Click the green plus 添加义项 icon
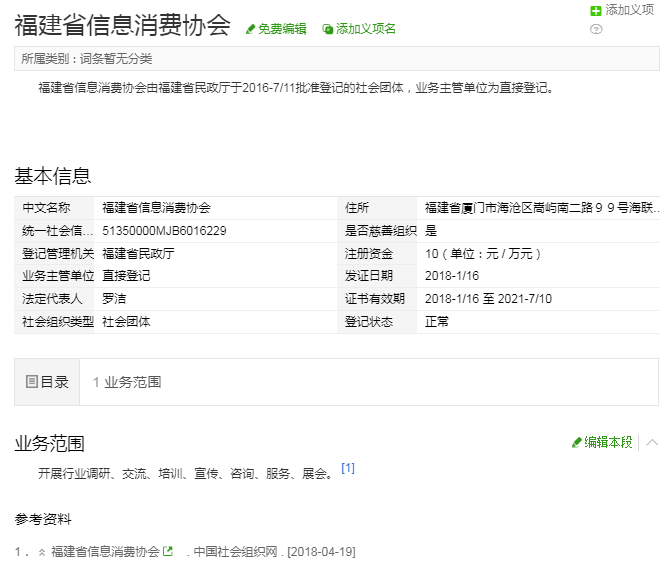 (596, 11)
